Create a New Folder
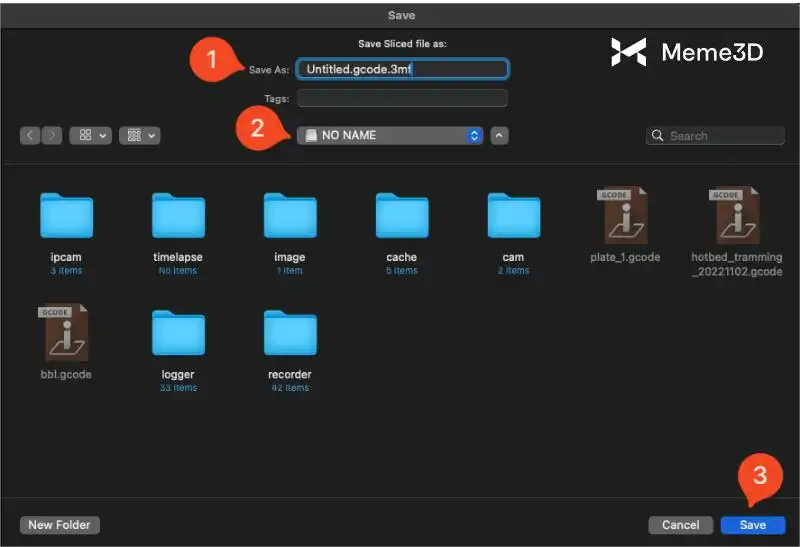The image size is (800, 547). [60, 525]
